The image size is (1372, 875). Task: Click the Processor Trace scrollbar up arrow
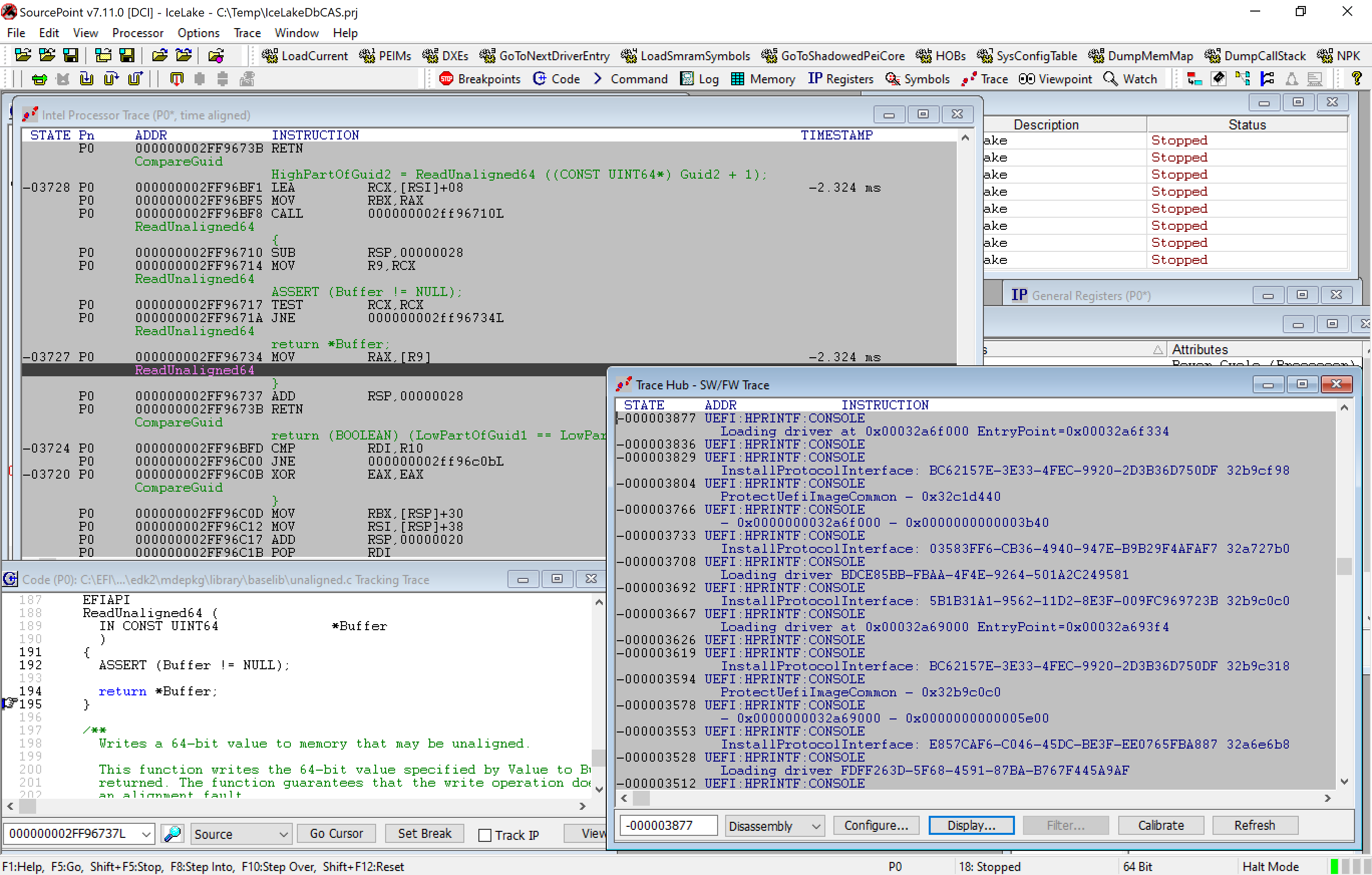[965, 137]
